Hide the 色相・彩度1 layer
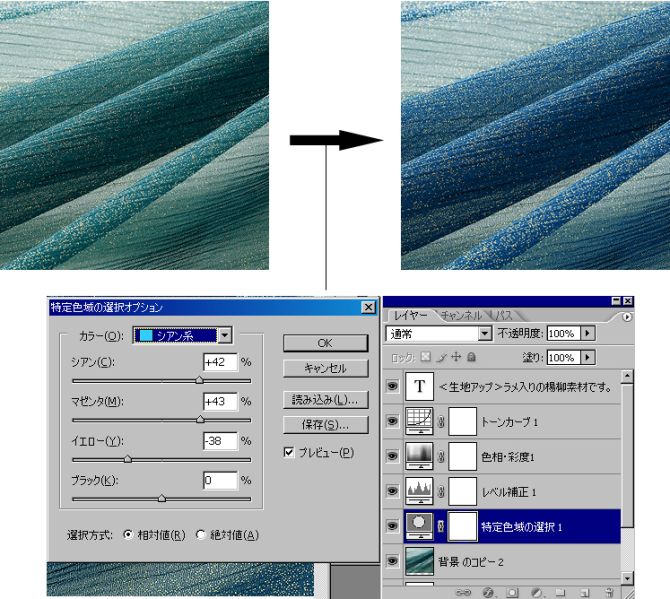Image resolution: width=670 pixels, height=599 pixels. click(392, 456)
